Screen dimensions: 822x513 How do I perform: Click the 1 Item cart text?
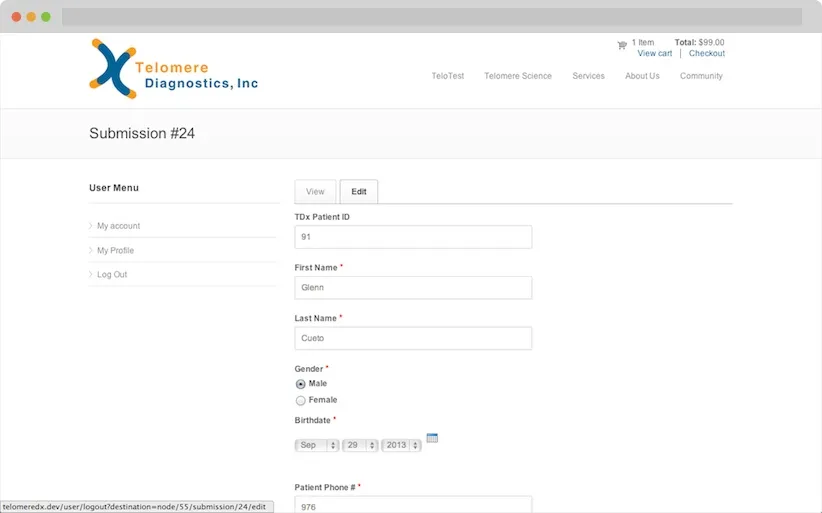point(643,42)
